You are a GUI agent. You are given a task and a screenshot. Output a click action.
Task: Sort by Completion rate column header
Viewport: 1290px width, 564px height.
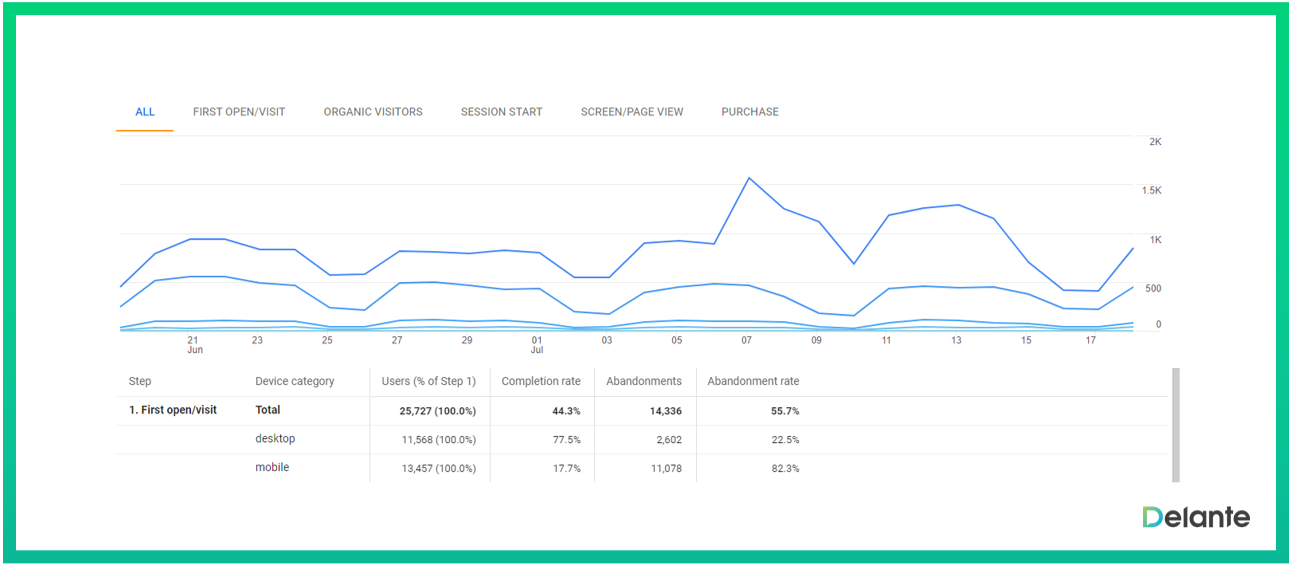pos(541,381)
